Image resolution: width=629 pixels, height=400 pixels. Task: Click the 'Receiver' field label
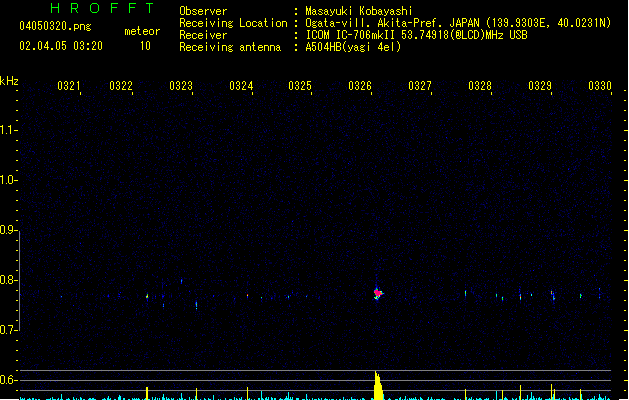pos(203,35)
